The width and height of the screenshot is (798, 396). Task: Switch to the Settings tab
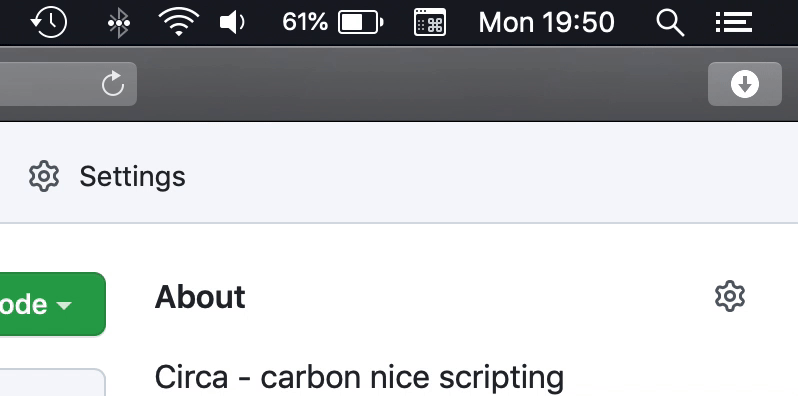pyautogui.click(x=107, y=176)
